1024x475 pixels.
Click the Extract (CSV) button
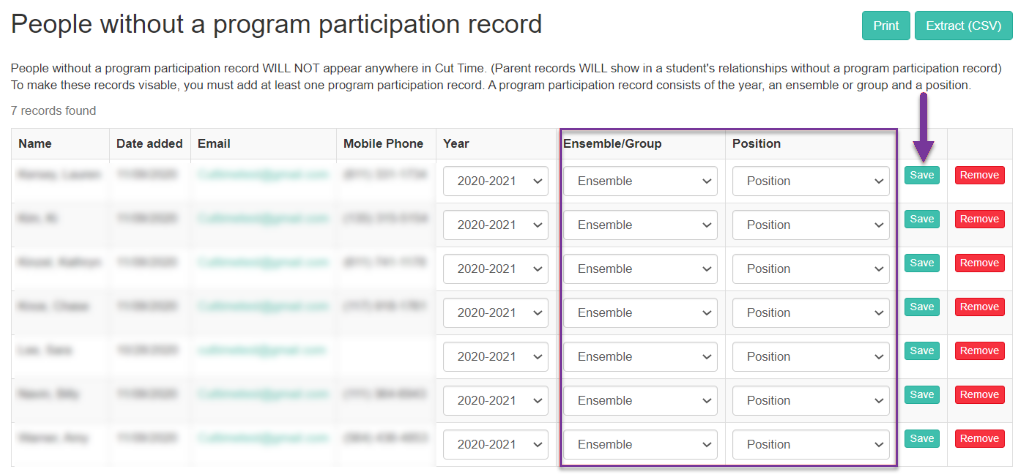[x=963, y=25]
